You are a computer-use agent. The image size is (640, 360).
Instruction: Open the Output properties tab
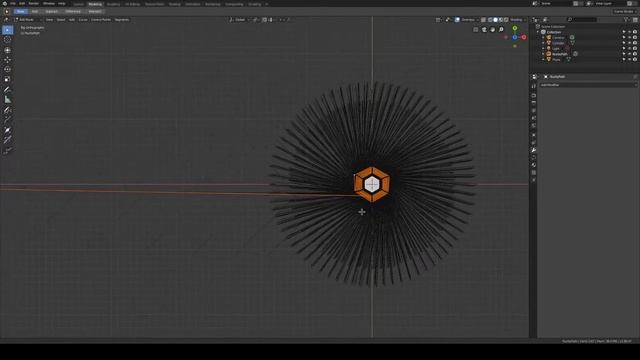coord(534,103)
